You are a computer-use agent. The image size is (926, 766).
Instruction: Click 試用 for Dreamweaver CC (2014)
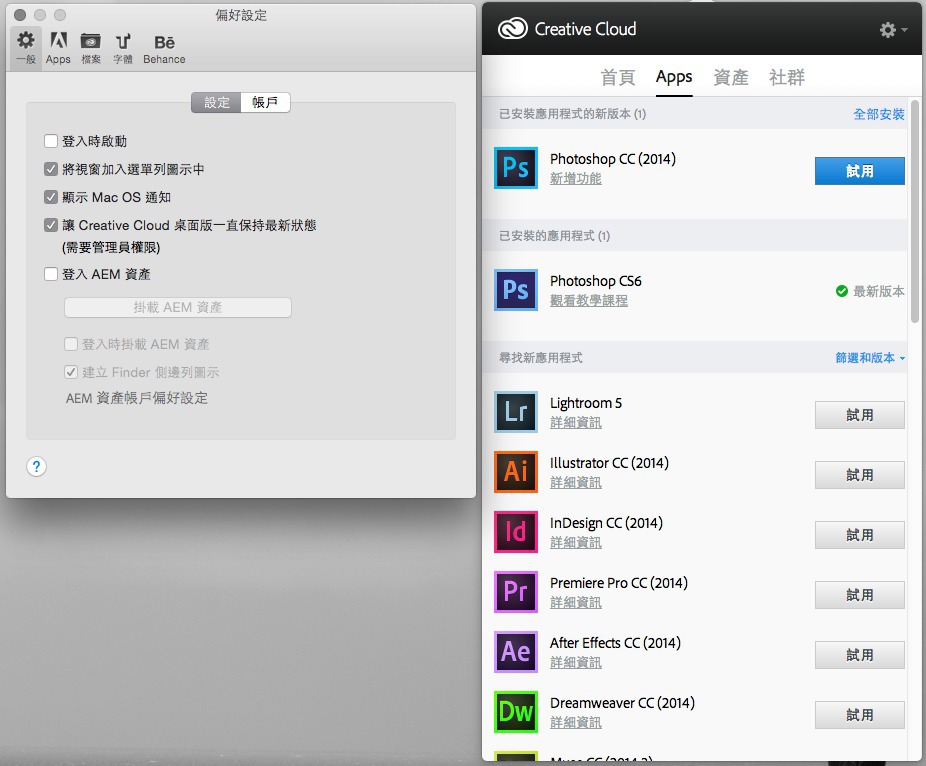coord(859,715)
